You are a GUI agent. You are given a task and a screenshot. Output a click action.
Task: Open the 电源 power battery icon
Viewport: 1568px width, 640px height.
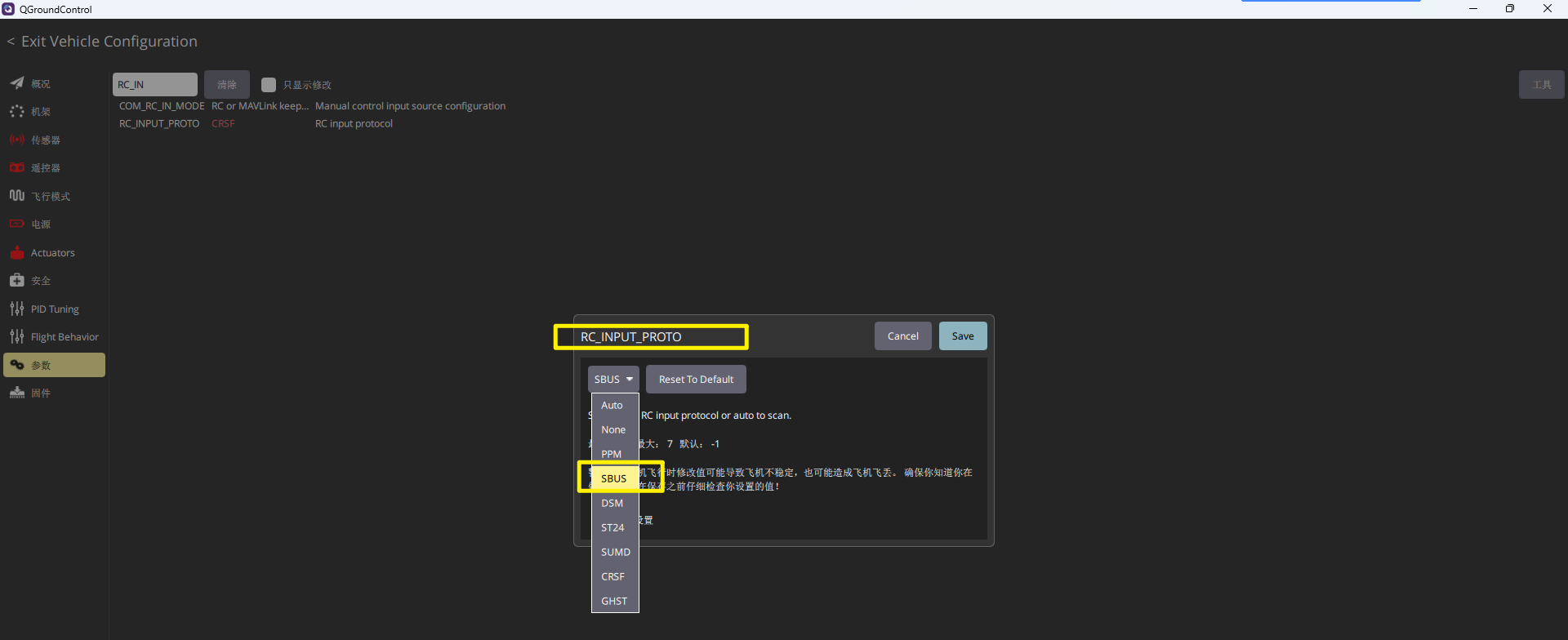point(17,224)
